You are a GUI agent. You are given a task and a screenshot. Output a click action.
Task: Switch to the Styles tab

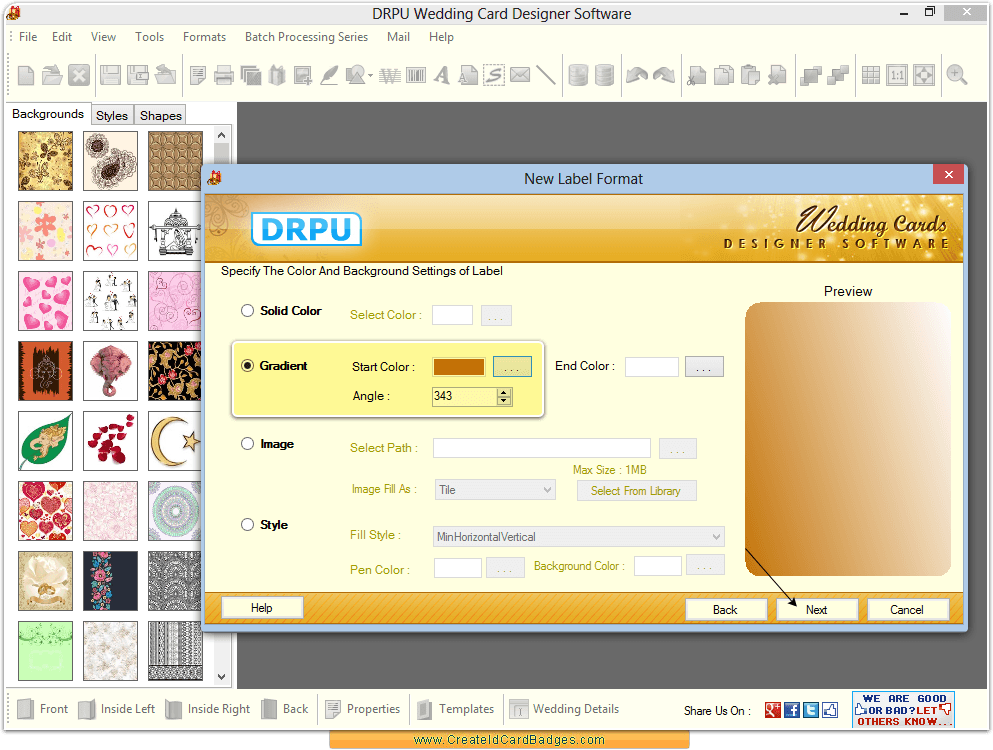click(x=112, y=115)
